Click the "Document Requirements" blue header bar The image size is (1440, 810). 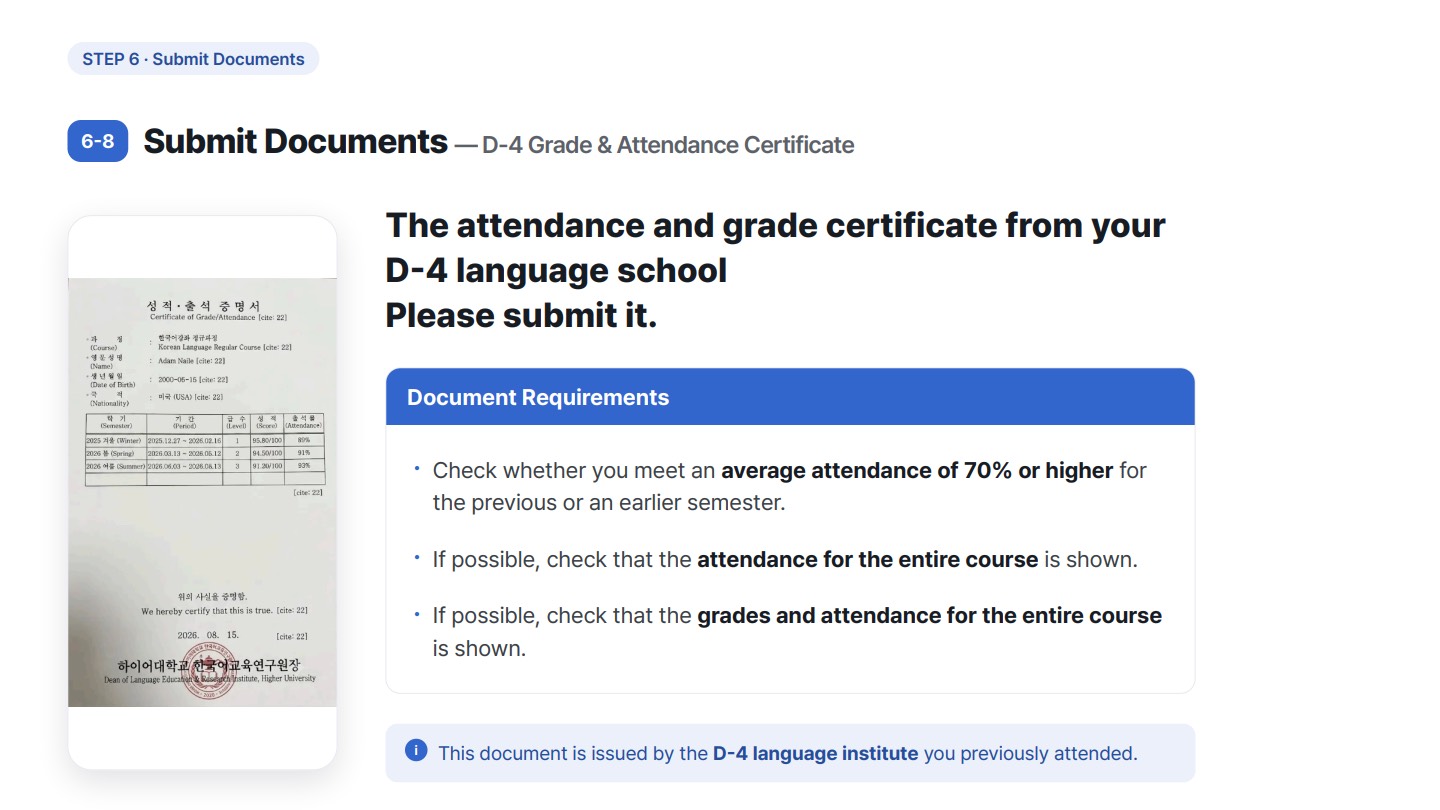point(790,397)
